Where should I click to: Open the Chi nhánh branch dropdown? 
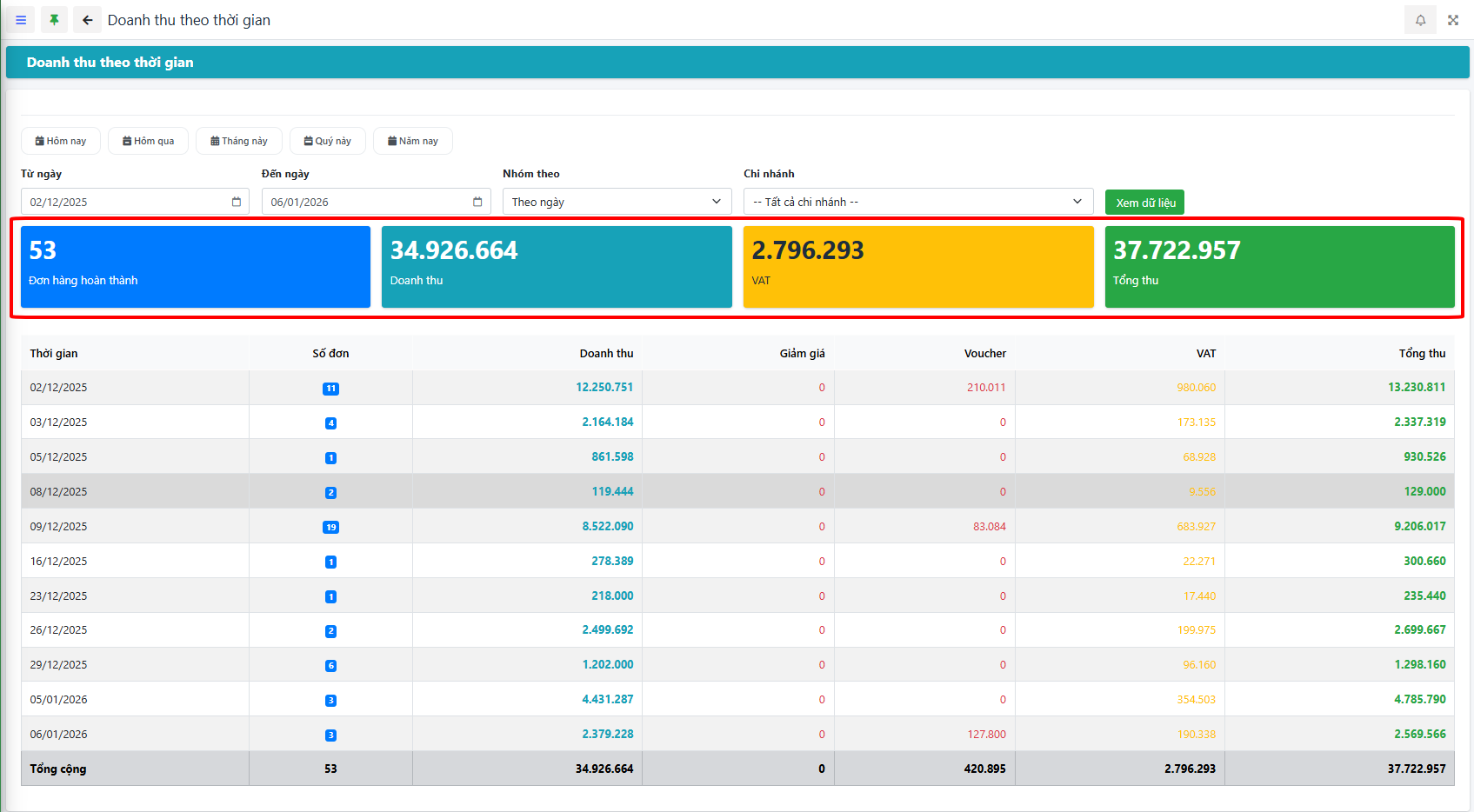click(917, 202)
